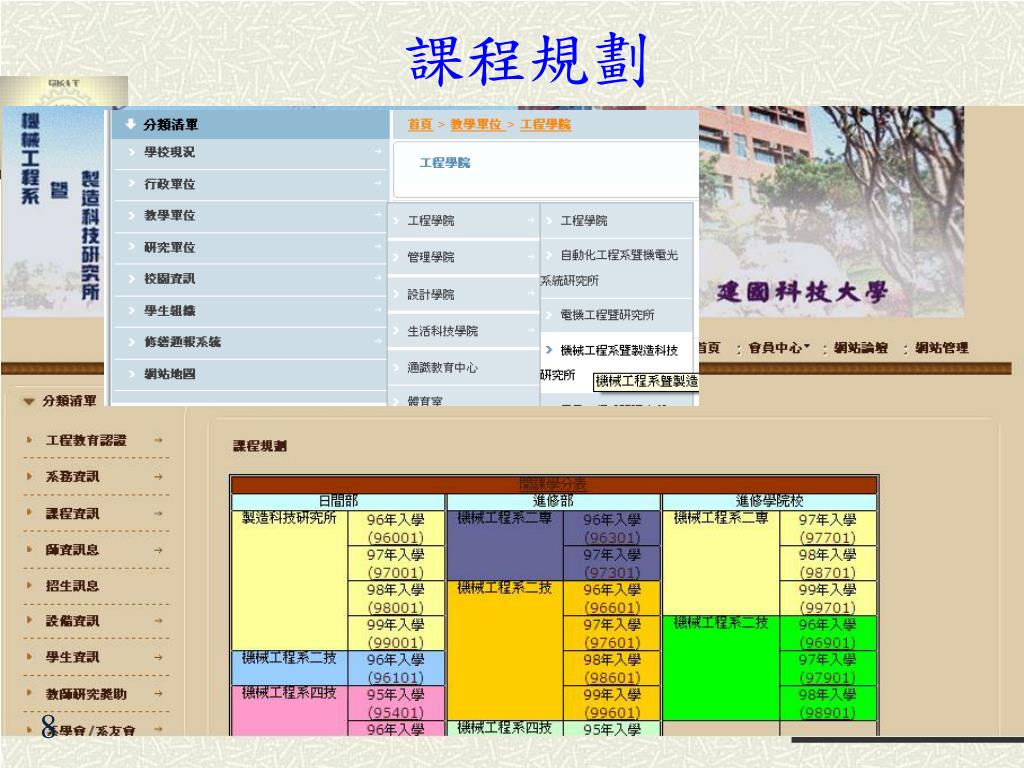The width and height of the screenshot is (1024, 768).
Task: Open curriculum link (98601)
Action: (612, 678)
